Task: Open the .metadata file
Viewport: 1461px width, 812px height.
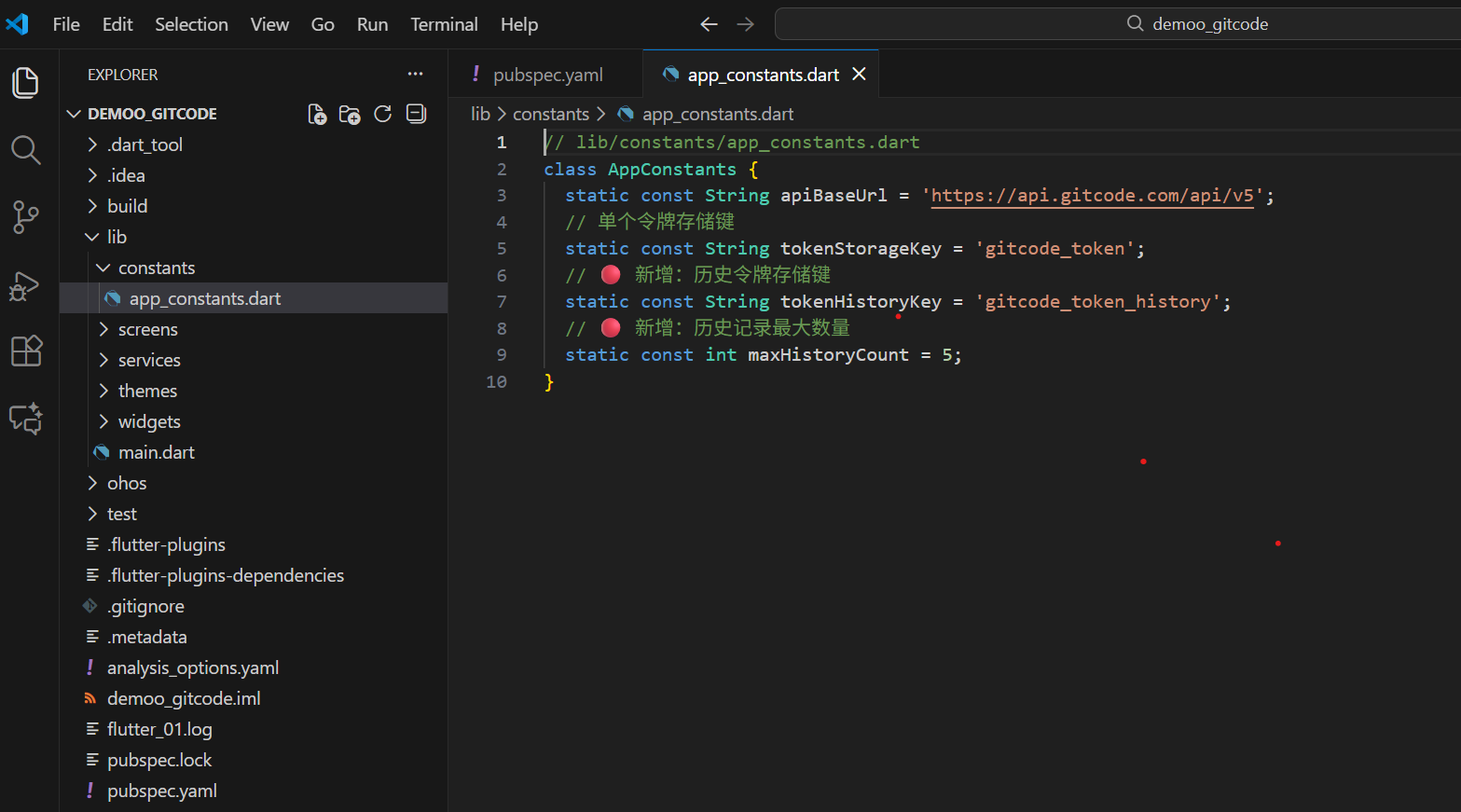Action: 254,637
